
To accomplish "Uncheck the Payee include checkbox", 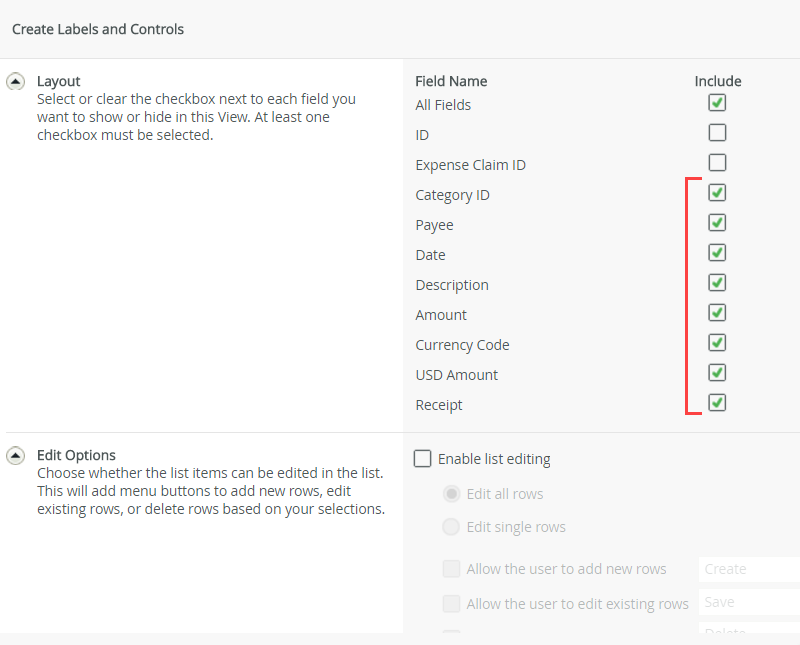I will [x=717, y=222].
